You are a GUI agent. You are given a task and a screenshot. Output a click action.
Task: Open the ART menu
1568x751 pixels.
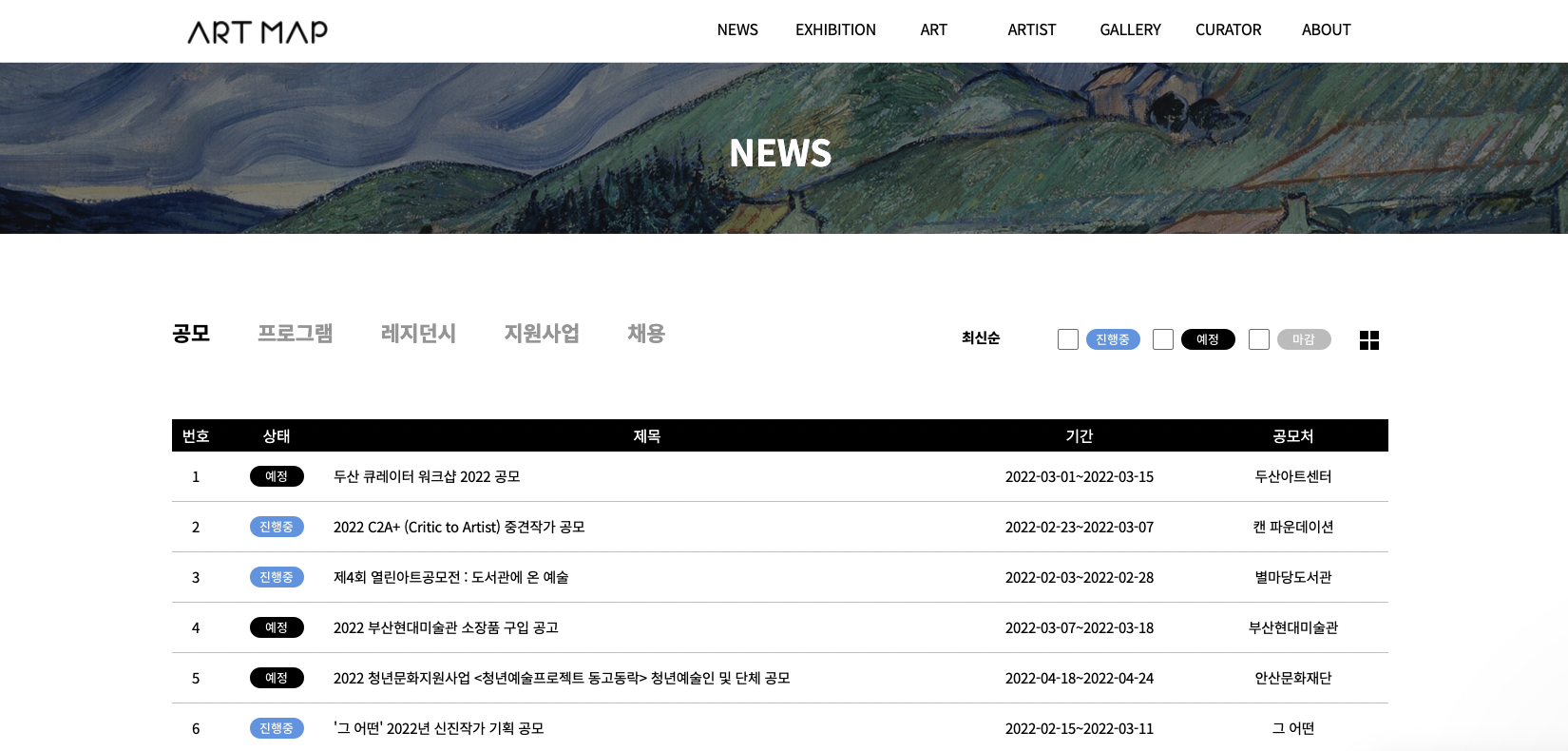pos(933,29)
